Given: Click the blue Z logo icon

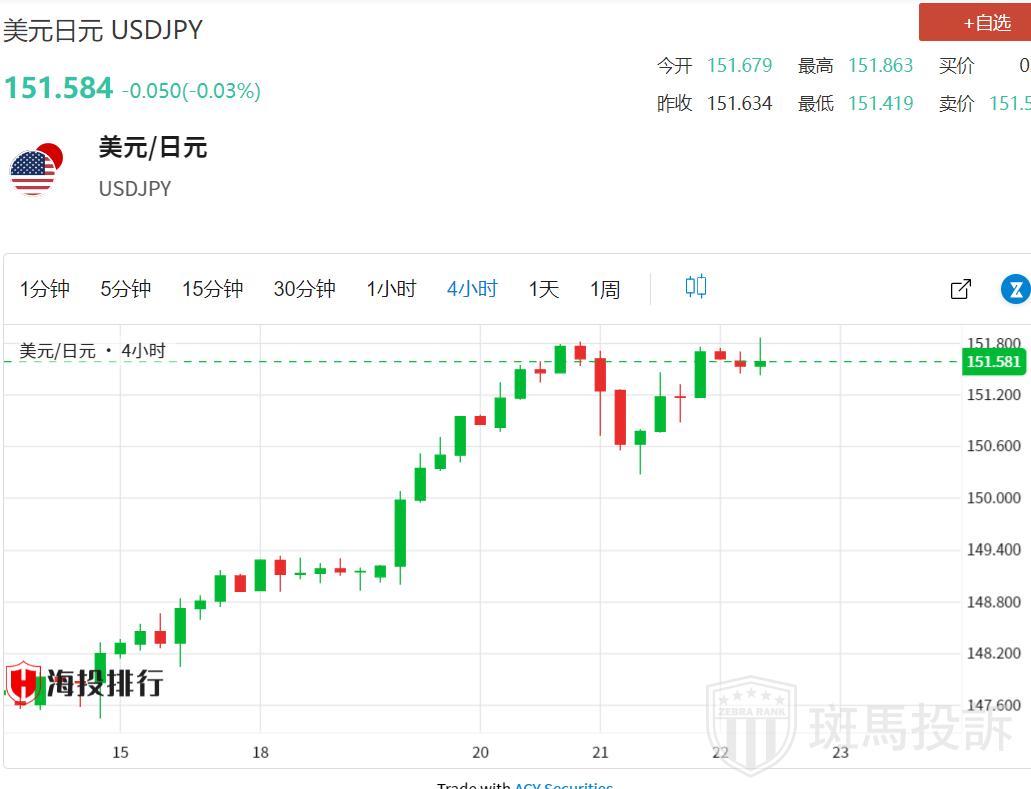Looking at the screenshot, I should tap(1016, 289).
